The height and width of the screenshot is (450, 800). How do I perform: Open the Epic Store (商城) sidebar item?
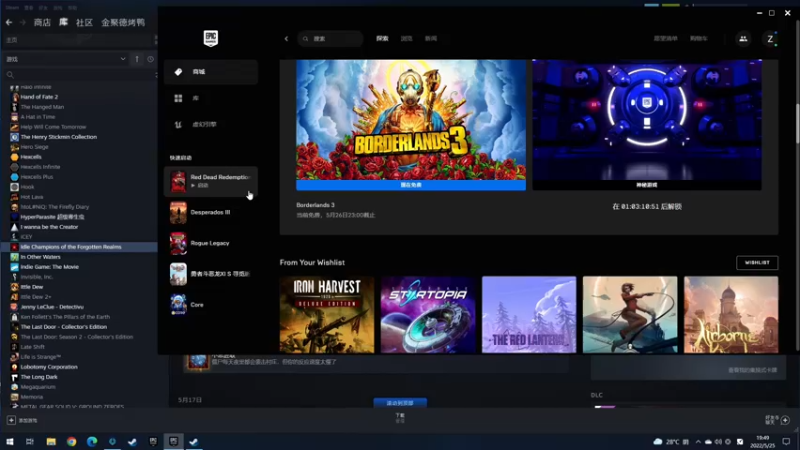click(x=211, y=72)
